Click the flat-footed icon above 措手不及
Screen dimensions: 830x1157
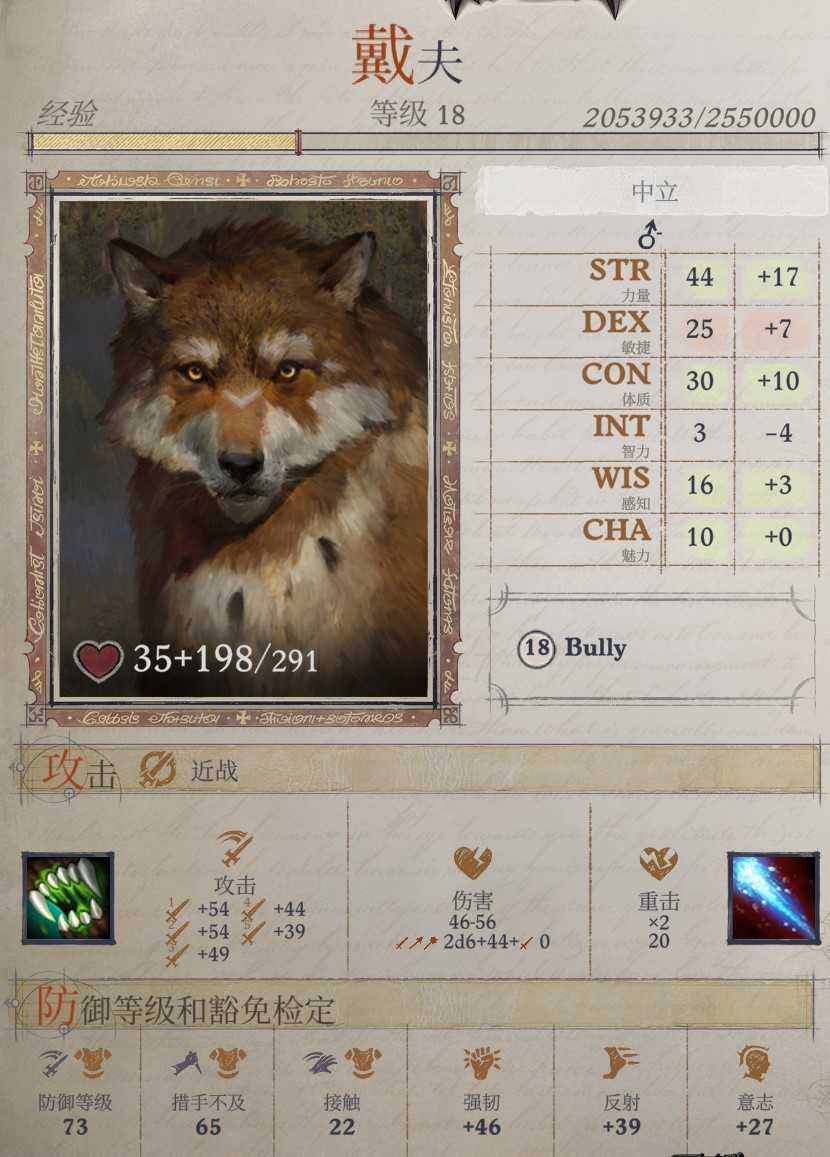point(208,1063)
